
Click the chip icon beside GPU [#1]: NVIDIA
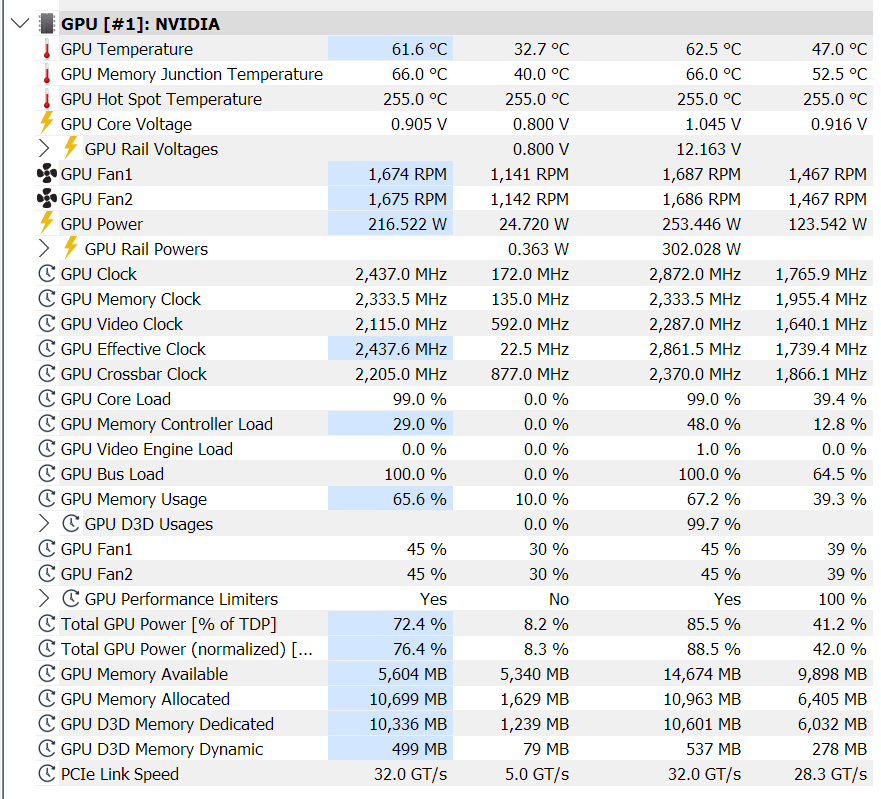(47, 24)
